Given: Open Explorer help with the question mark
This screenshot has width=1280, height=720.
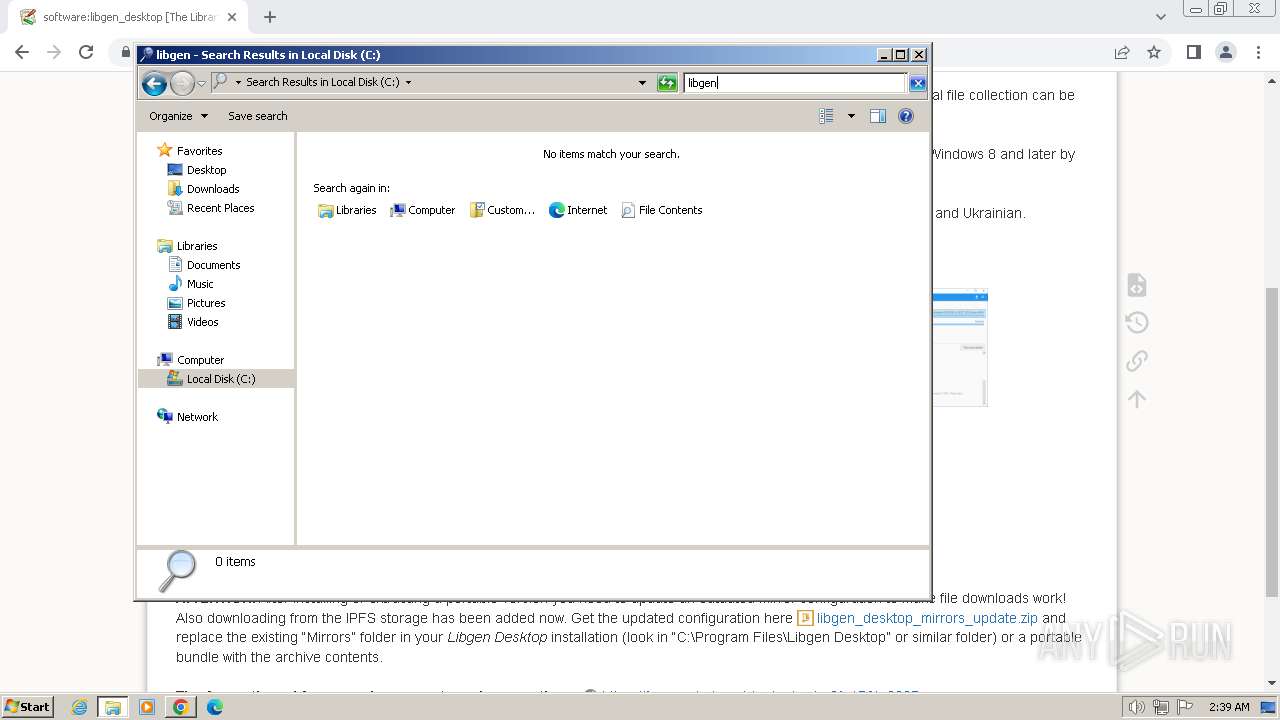Looking at the screenshot, I should click(x=906, y=116).
